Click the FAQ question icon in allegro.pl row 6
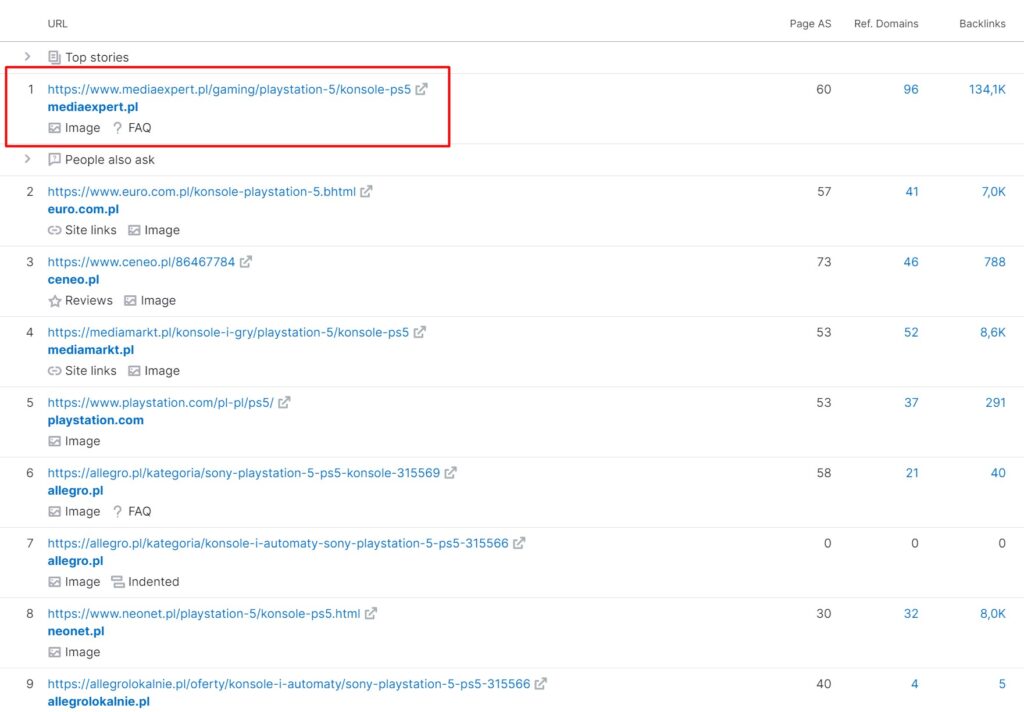 click(x=118, y=511)
